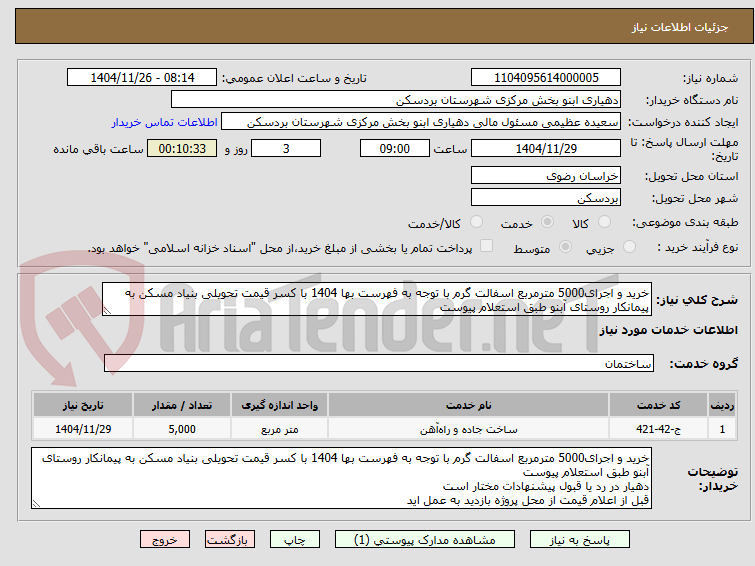
Task: Click the تعداد / مقدار column header
Action: [x=182, y=405]
